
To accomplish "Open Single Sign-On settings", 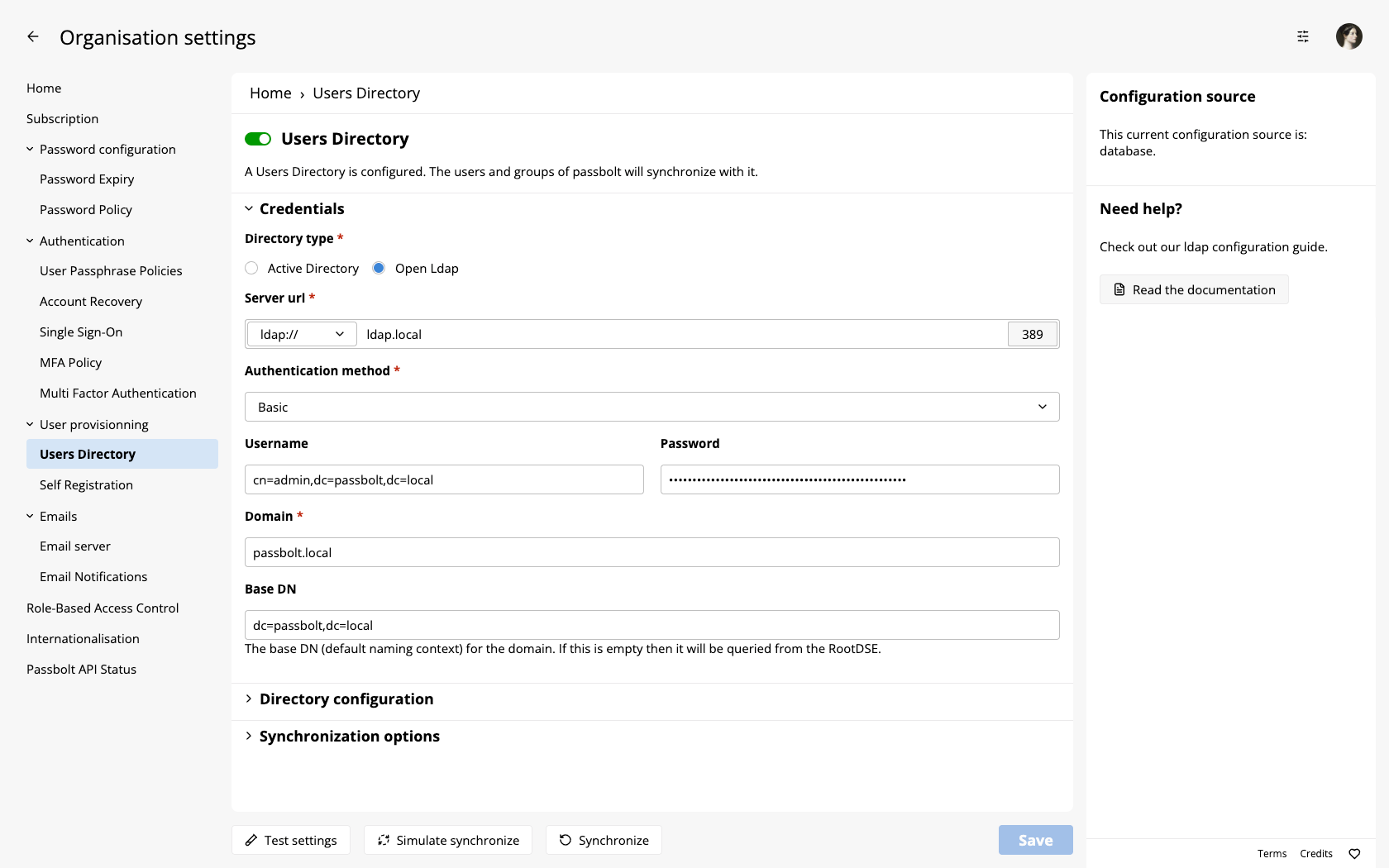I will pyautogui.click(x=81, y=331).
